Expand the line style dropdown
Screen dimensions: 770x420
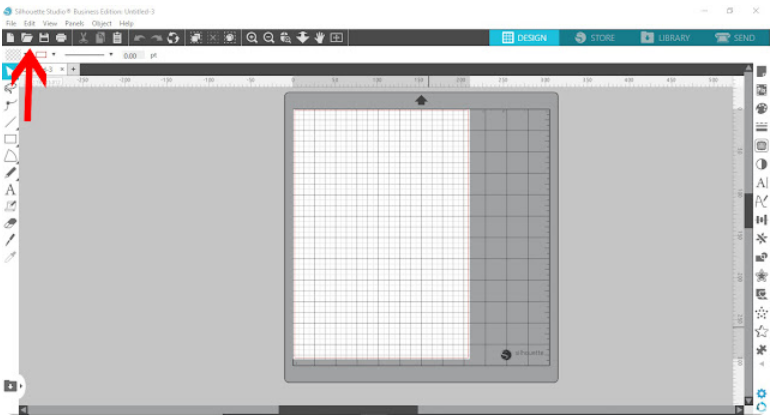(111, 55)
